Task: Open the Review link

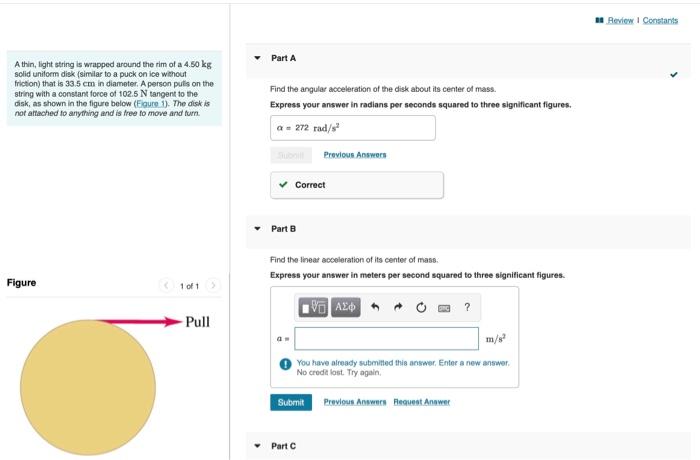Action: tap(620, 21)
